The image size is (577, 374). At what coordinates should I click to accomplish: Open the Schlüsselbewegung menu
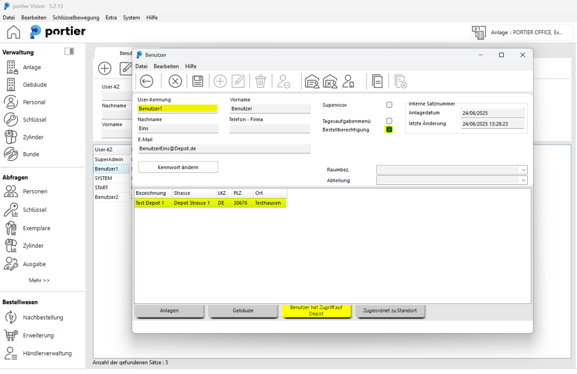click(76, 18)
